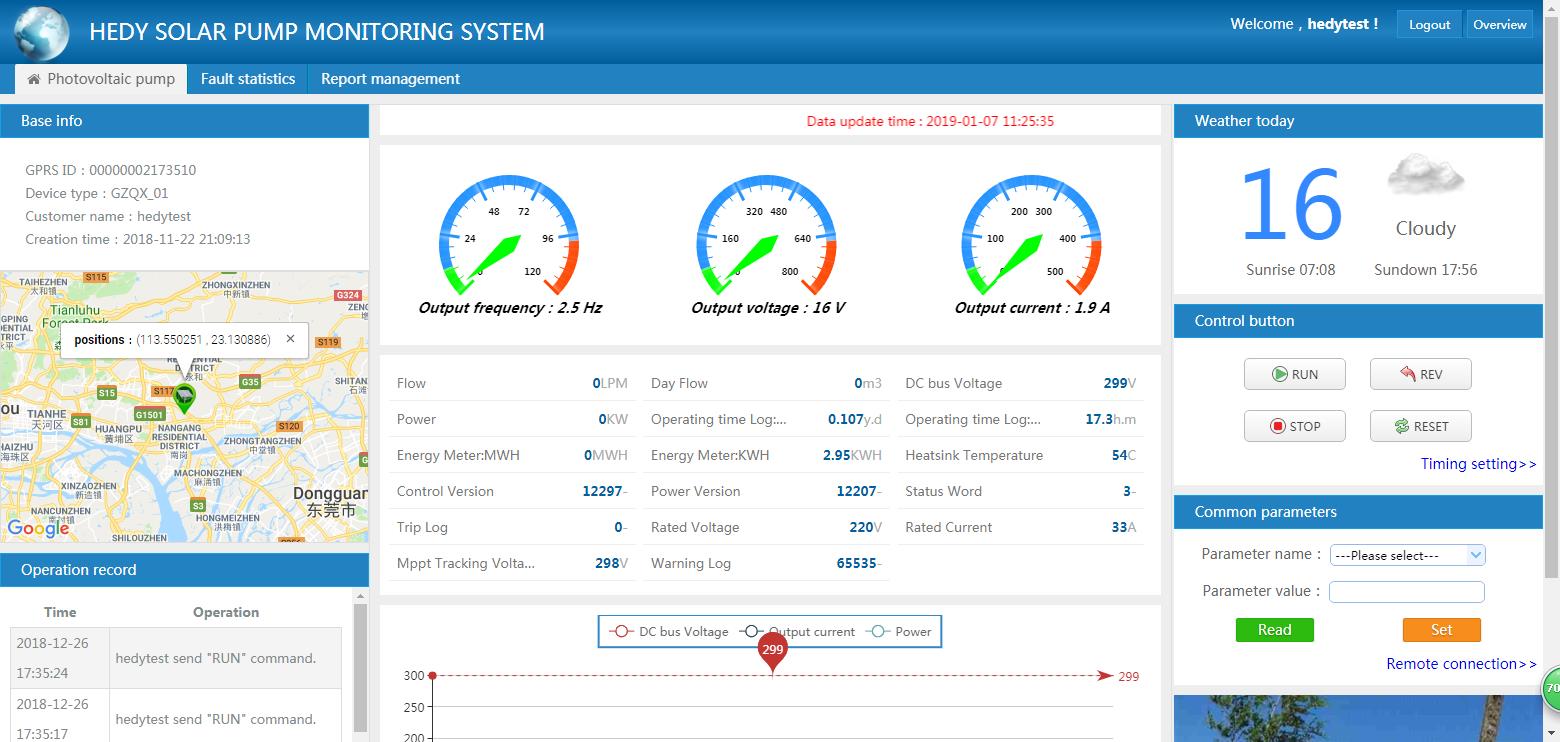
Task: Click the green pump marker on the map
Action: [x=184, y=398]
